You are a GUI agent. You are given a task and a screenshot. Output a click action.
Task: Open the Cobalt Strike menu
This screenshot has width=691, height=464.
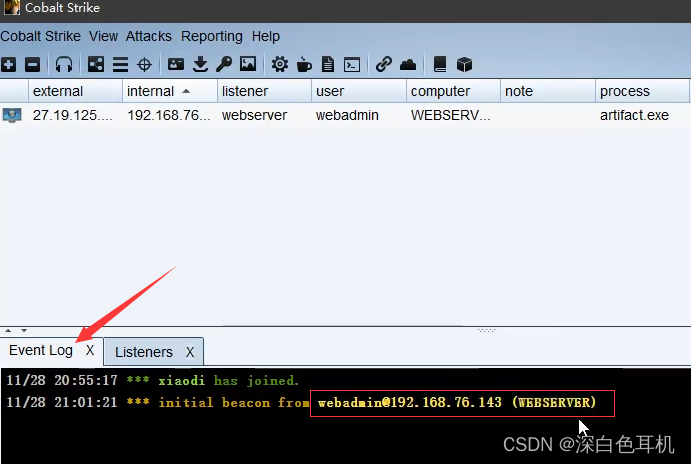click(x=41, y=36)
